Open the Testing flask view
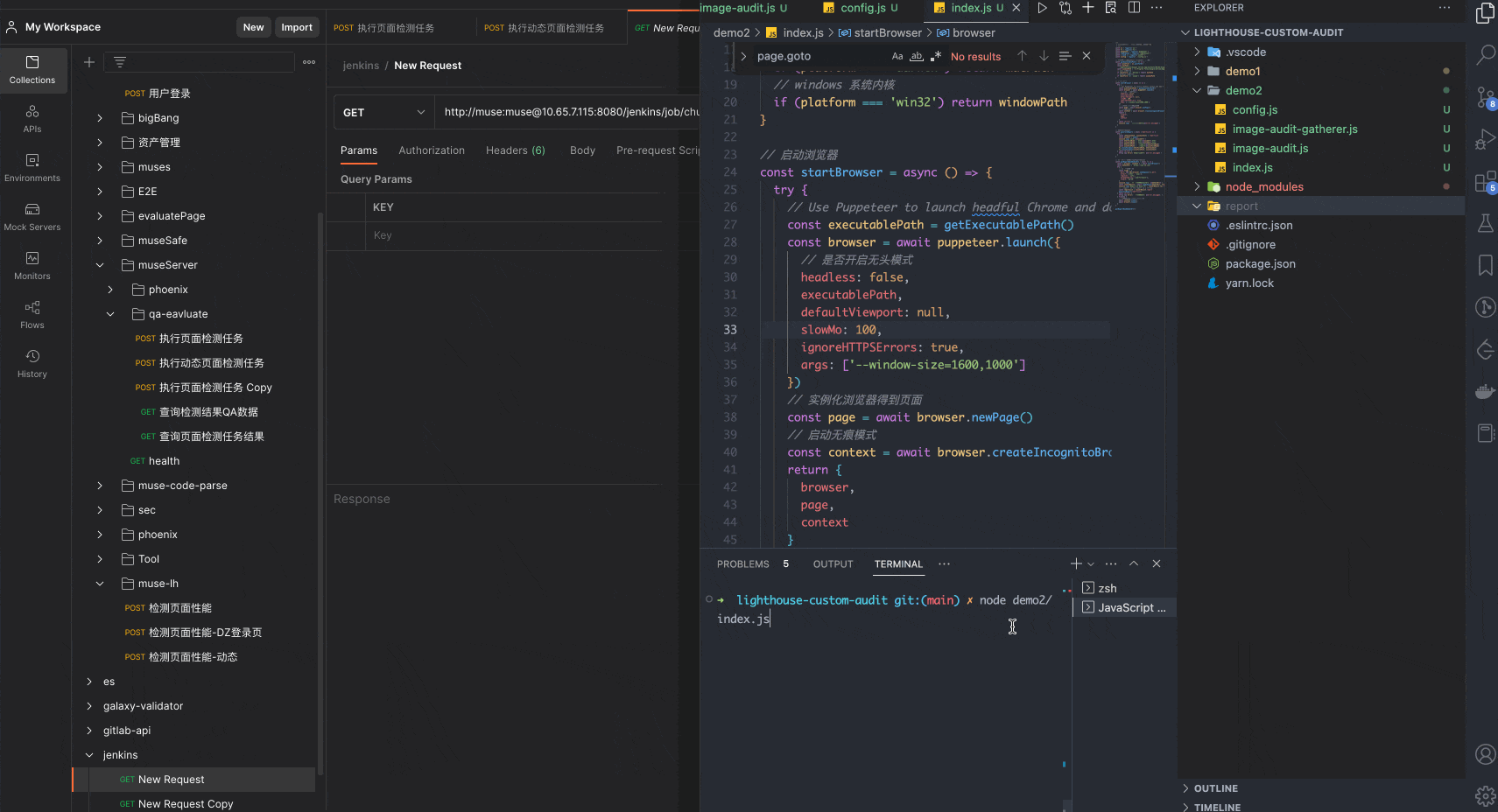This screenshot has width=1498, height=812. click(1485, 223)
